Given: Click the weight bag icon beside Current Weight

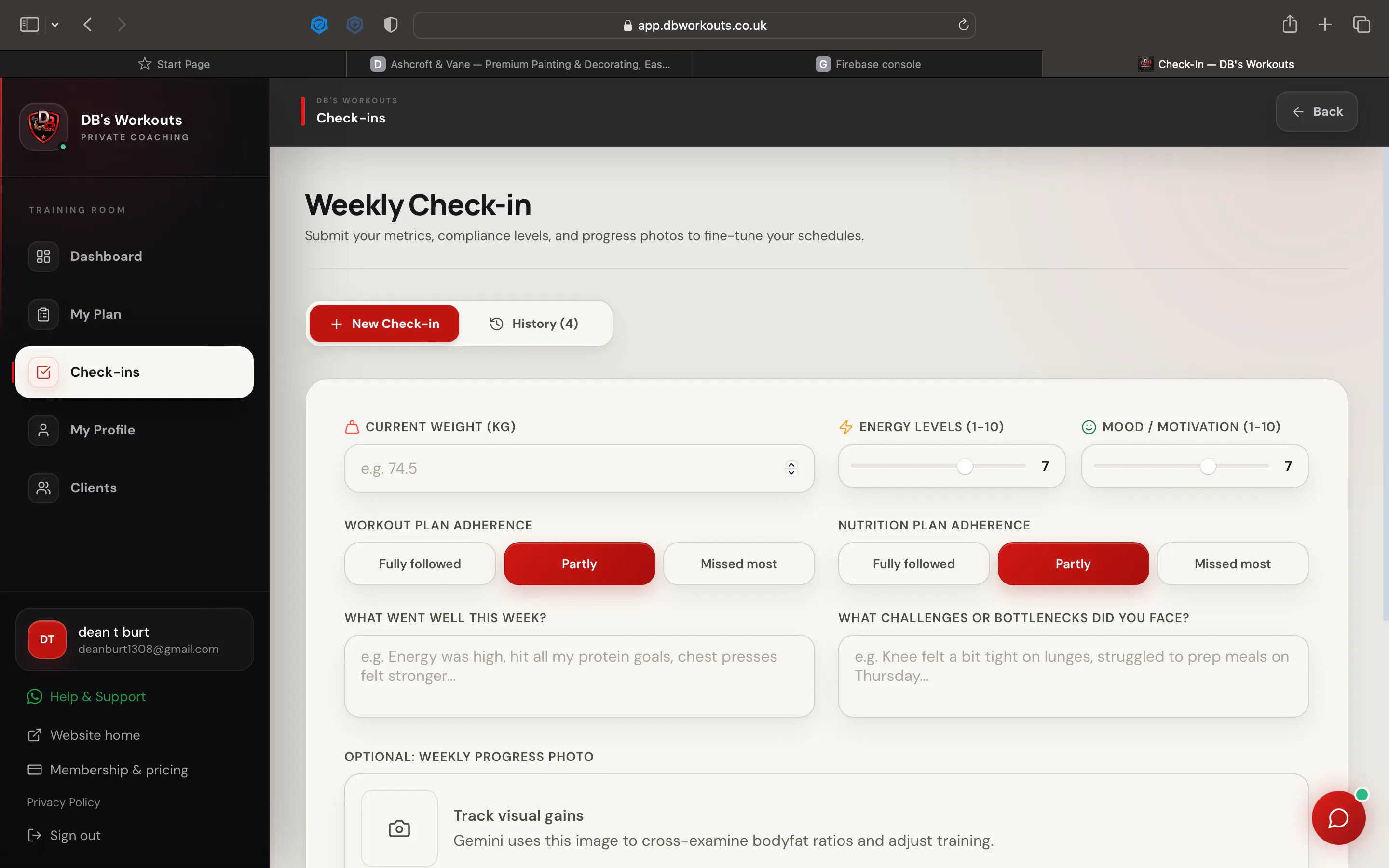Looking at the screenshot, I should [352, 427].
